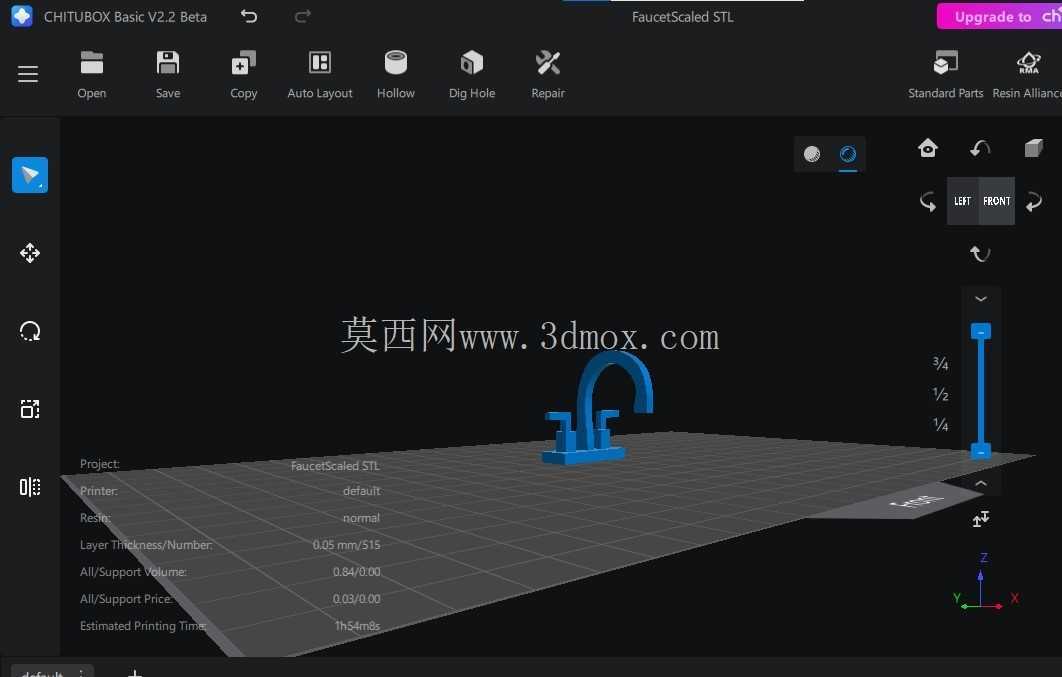The height and width of the screenshot is (677, 1062).
Task: Rotate view downward with curved arrow below cube
Action: (x=980, y=254)
